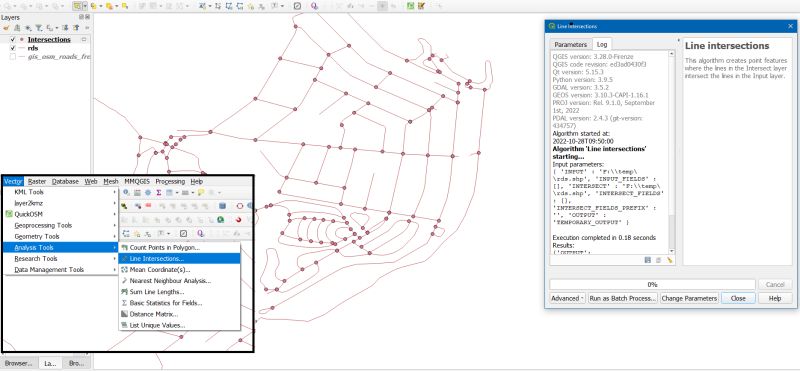Select the rds layer name
This screenshot has height=371, width=800.
[x=33, y=48]
